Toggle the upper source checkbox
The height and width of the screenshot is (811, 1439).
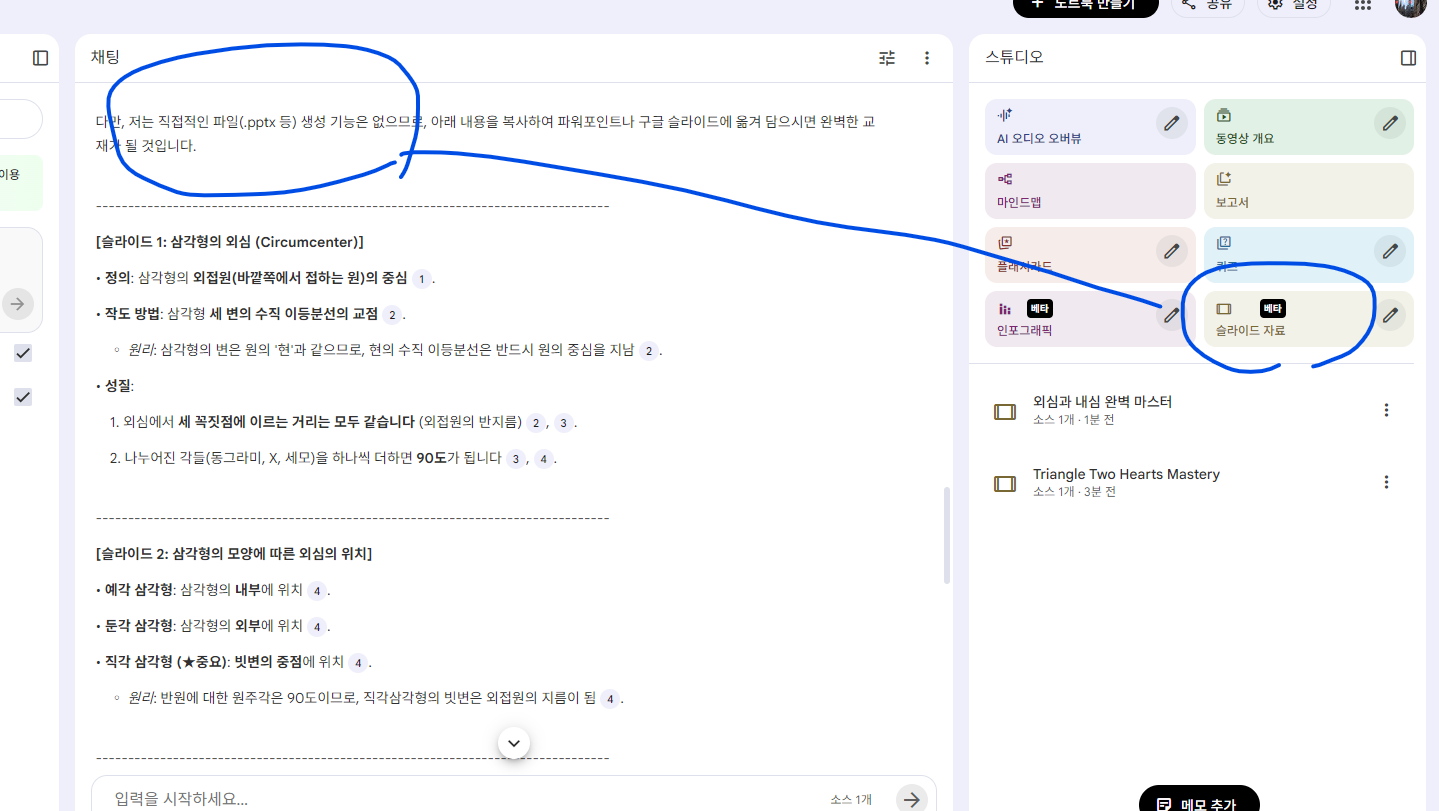[23, 353]
